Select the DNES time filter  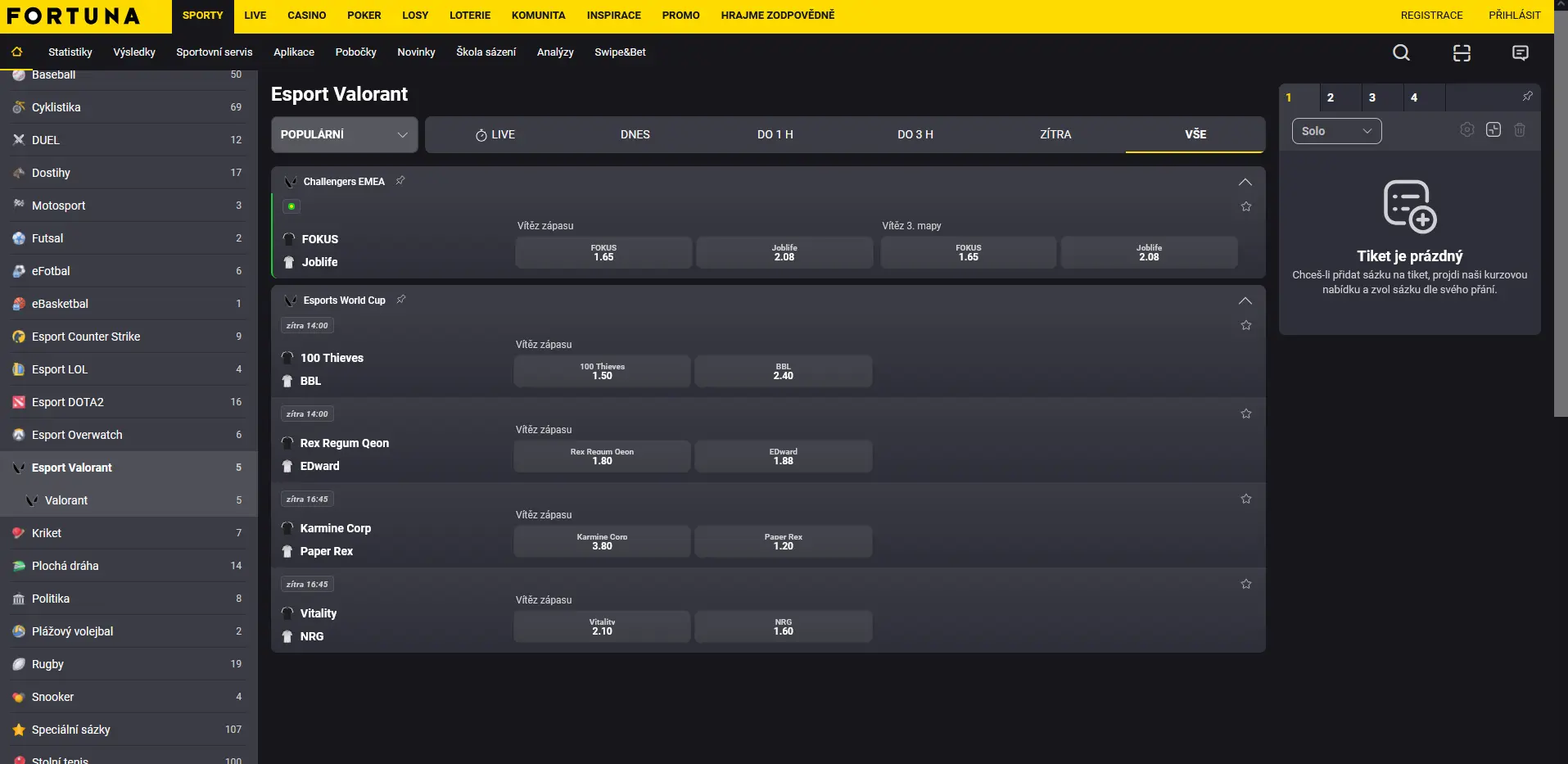tap(635, 134)
